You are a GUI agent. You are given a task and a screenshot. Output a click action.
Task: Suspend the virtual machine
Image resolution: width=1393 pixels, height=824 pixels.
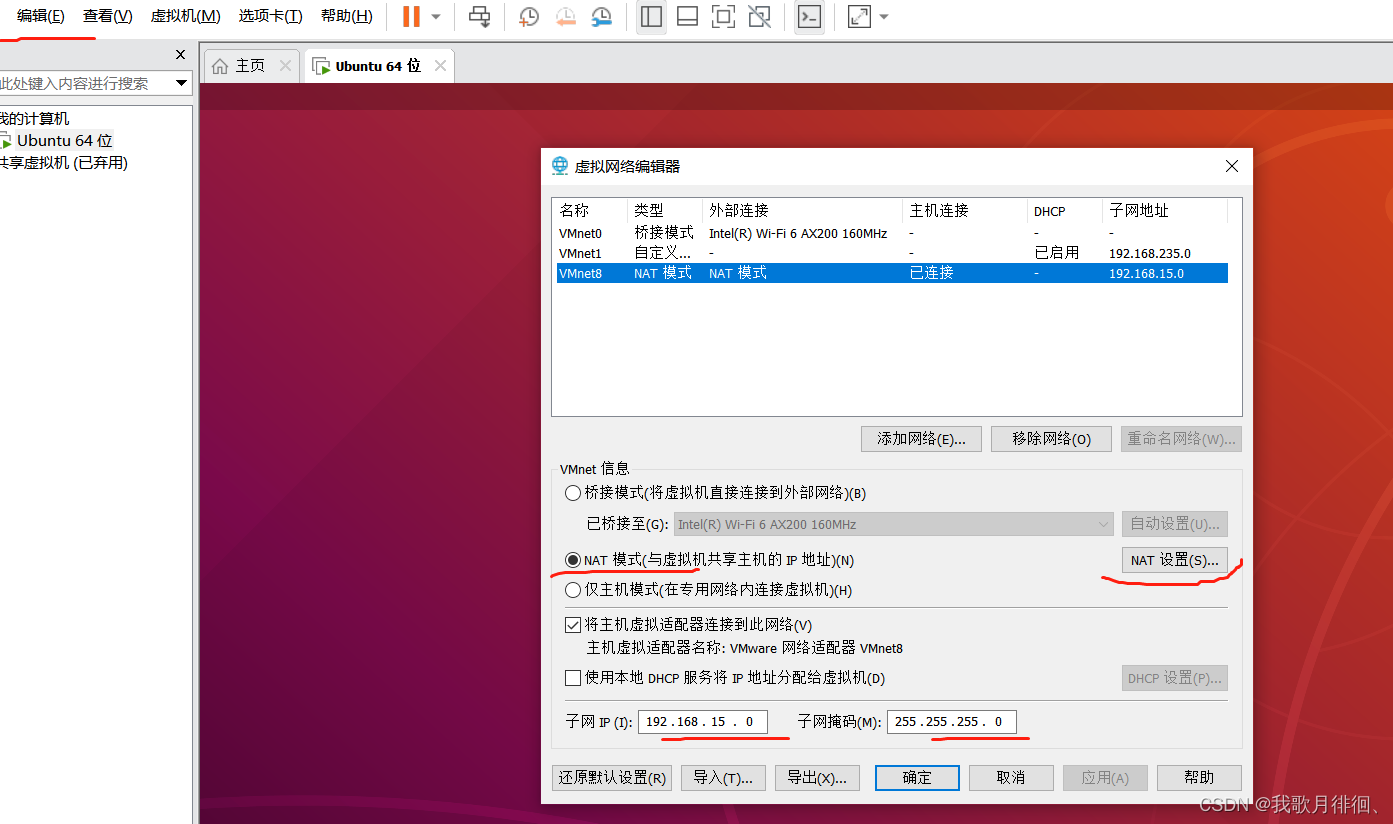point(410,16)
